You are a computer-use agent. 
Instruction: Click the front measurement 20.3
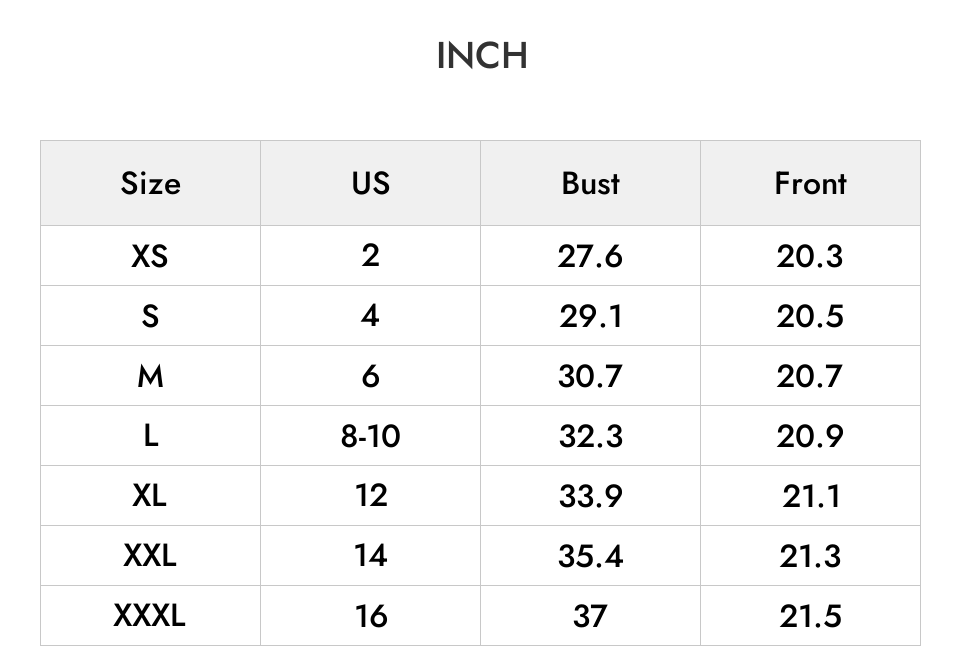pyautogui.click(x=810, y=255)
